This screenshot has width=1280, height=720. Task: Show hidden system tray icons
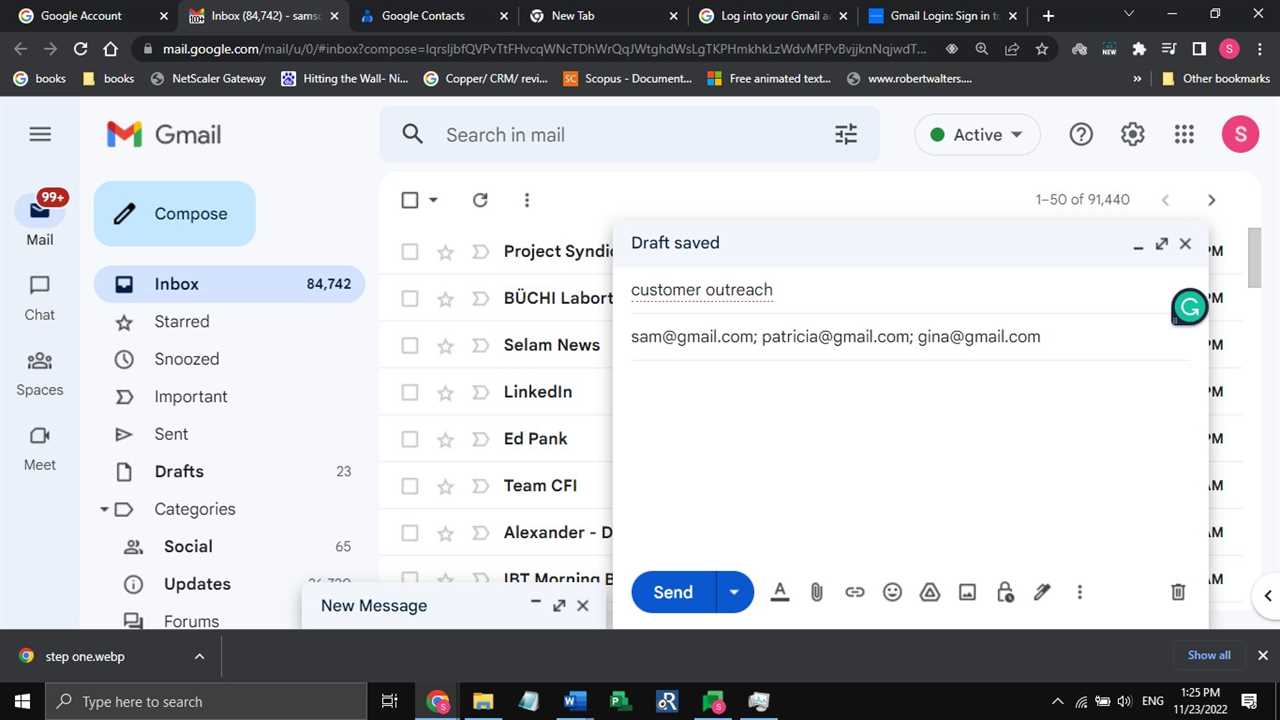[1057, 701]
